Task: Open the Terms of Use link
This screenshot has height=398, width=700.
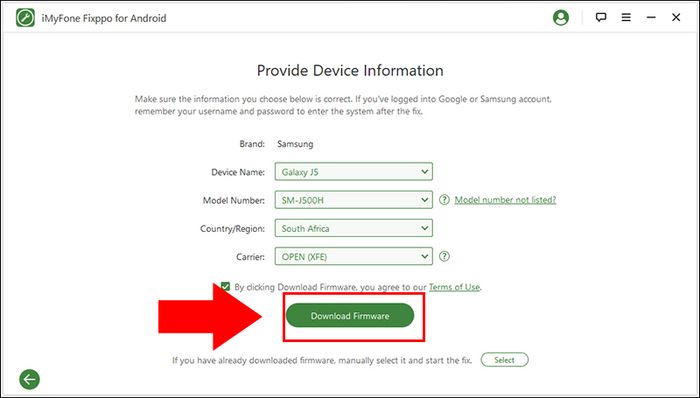Action: (x=454, y=287)
